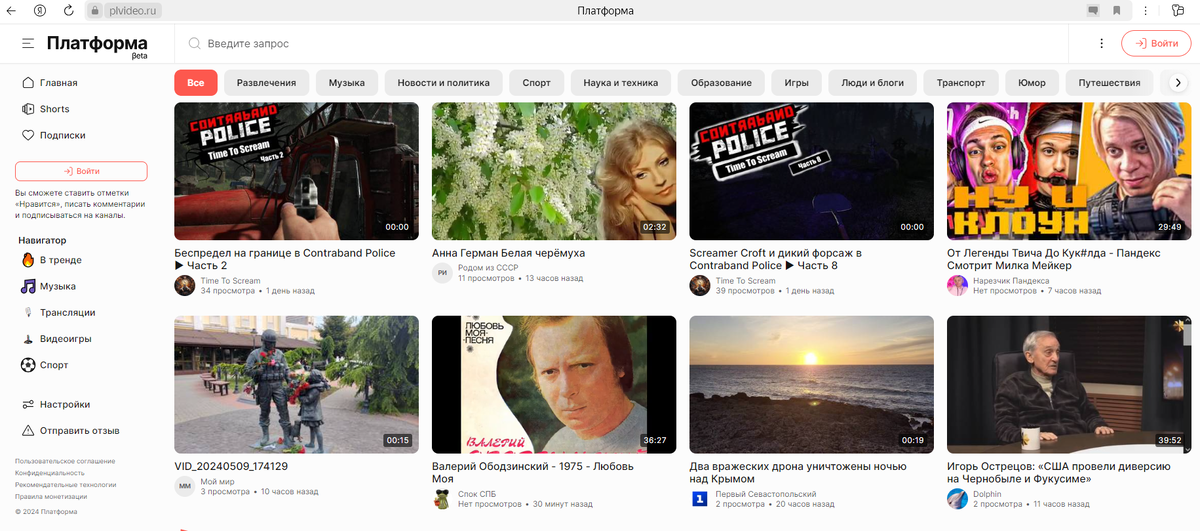The width and height of the screenshot is (1200, 531).
Task: Select the Развлечения category chip
Action: 266,83
